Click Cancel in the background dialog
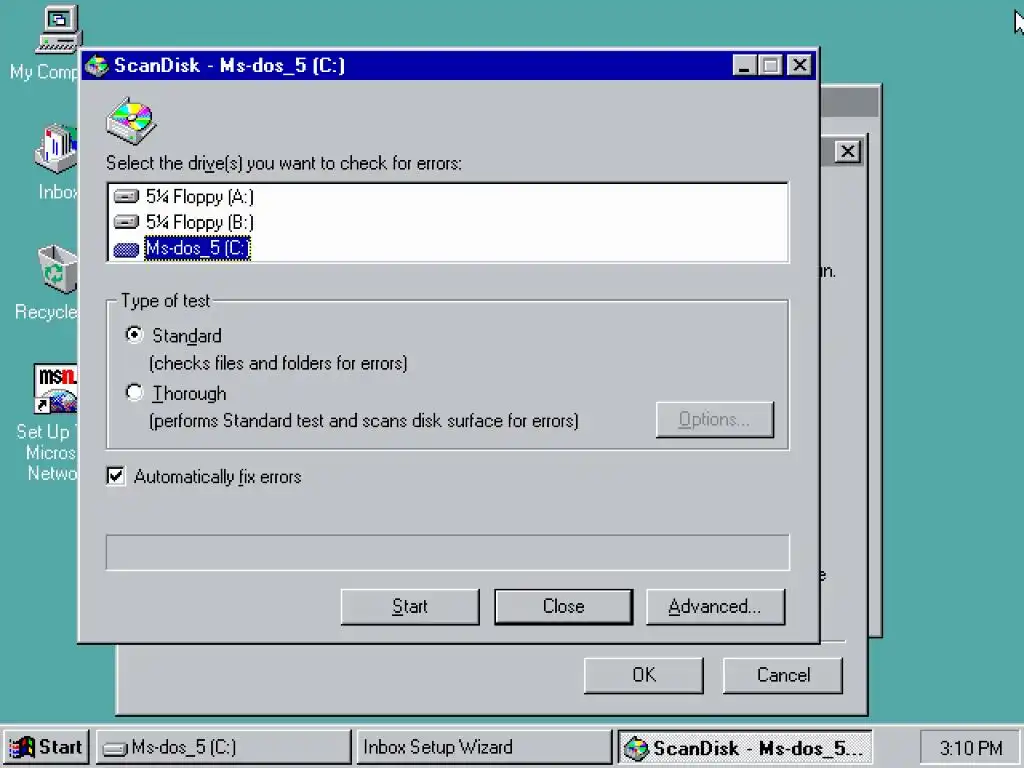Viewport: 1024px width, 768px height. [783, 675]
